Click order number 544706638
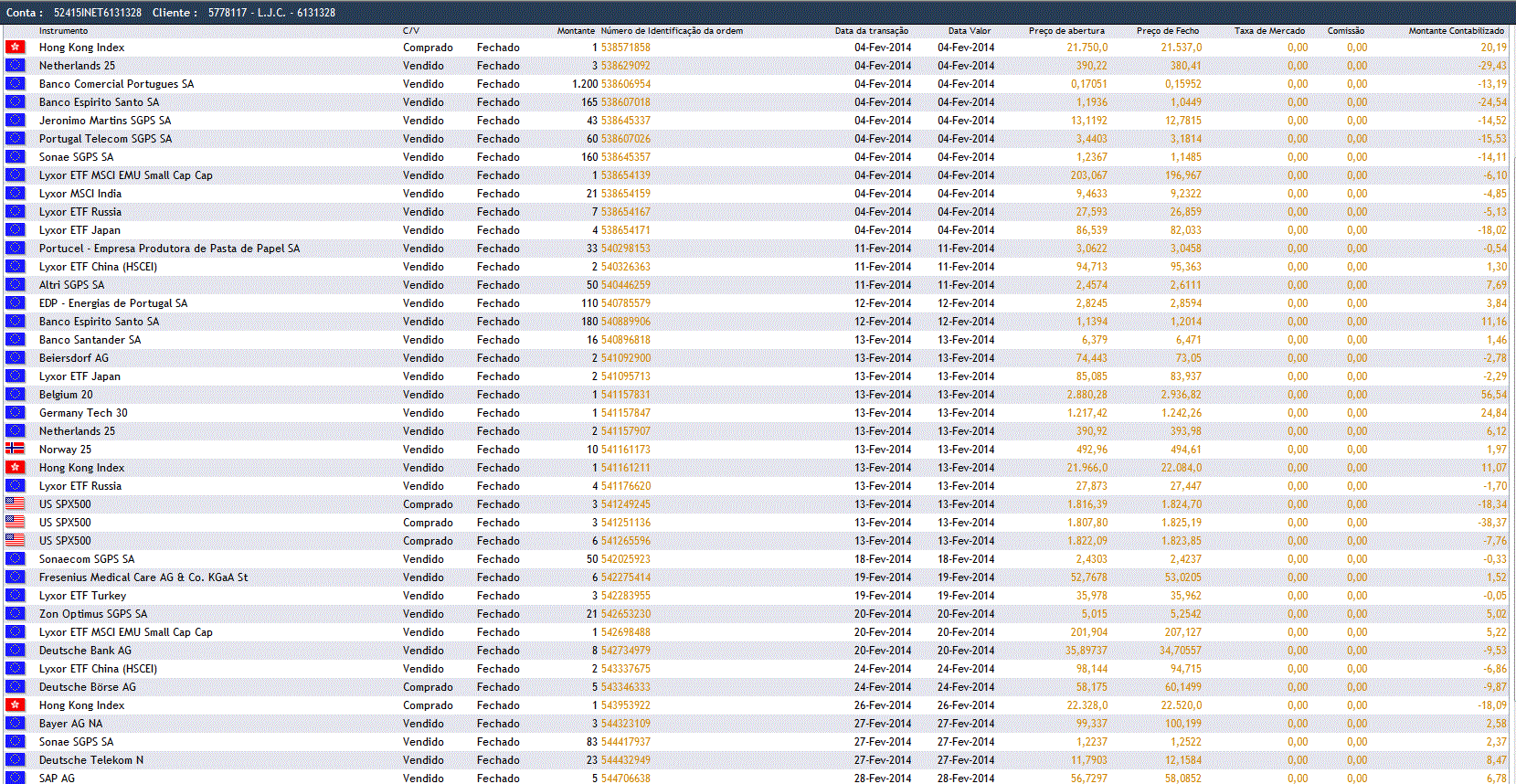The height and width of the screenshot is (784, 1516). (x=626, y=779)
